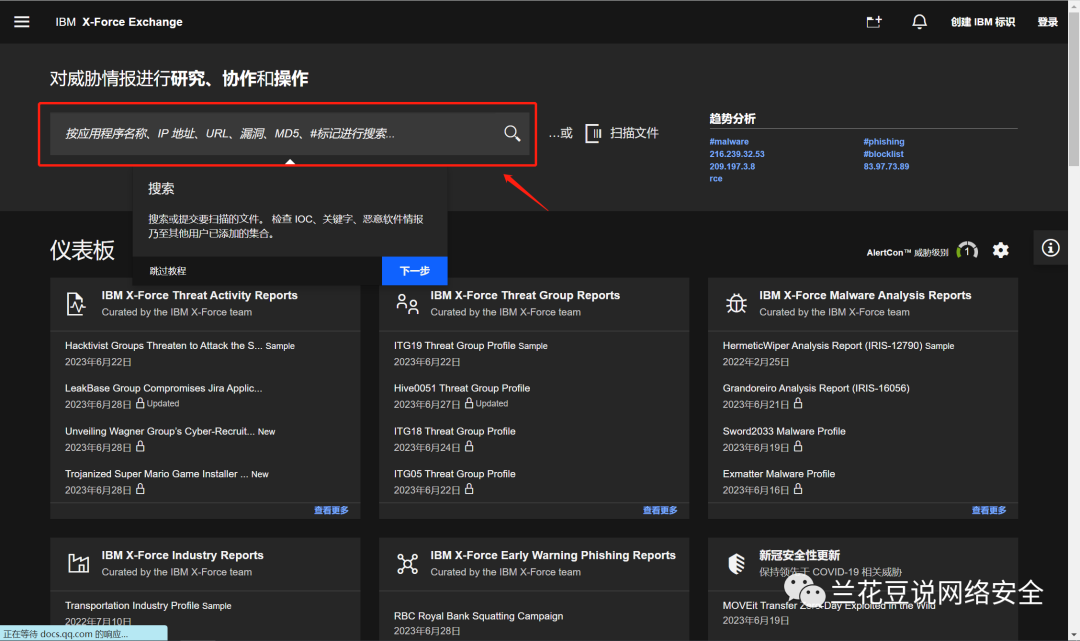1080x641 pixels.
Task: Click the 下一步 tutorial button
Action: coord(415,271)
